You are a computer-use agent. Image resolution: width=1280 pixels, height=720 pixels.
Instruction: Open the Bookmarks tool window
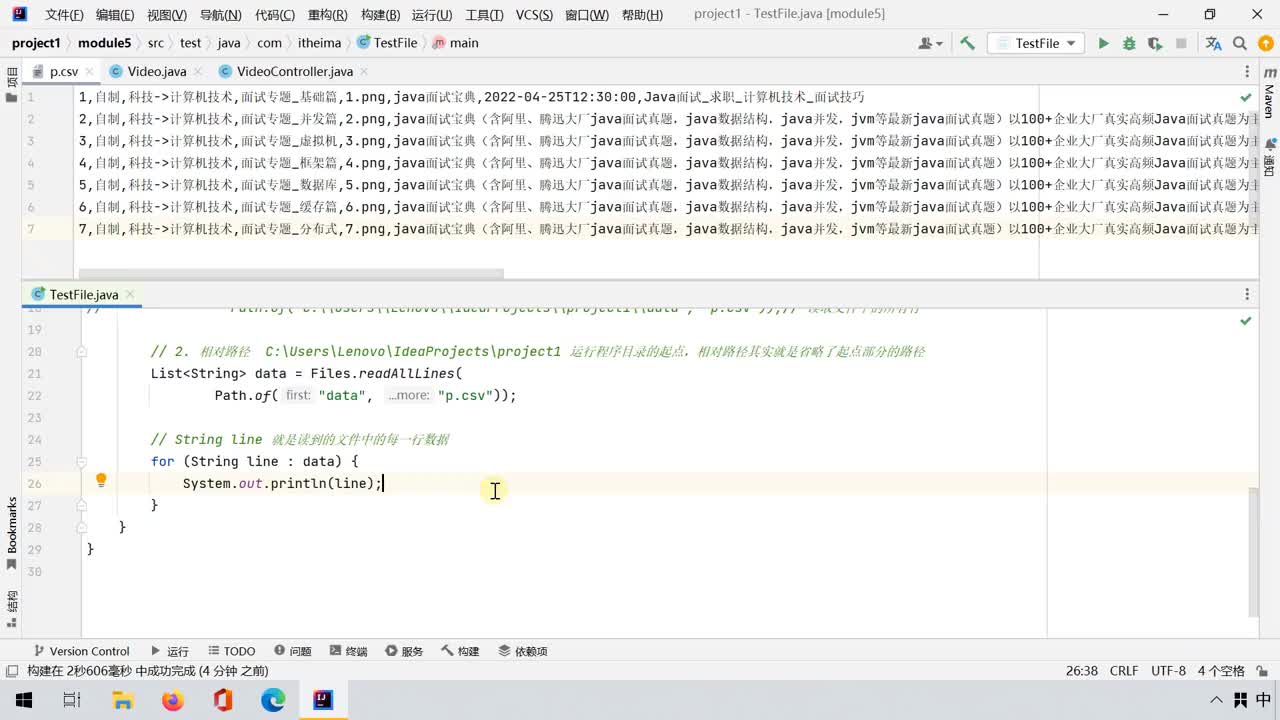pyautogui.click(x=11, y=534)
